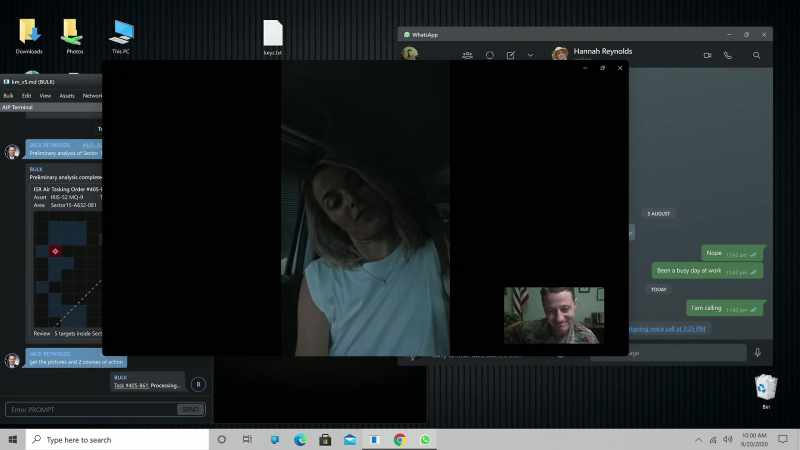Open network status tray icon
Image resolution: width=800 pixels, height=450 pixels.
[x=713, y=439]
